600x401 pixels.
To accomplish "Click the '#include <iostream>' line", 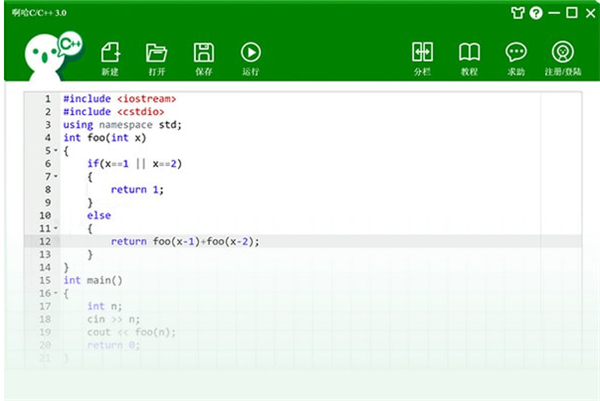I will click(119, 99).
